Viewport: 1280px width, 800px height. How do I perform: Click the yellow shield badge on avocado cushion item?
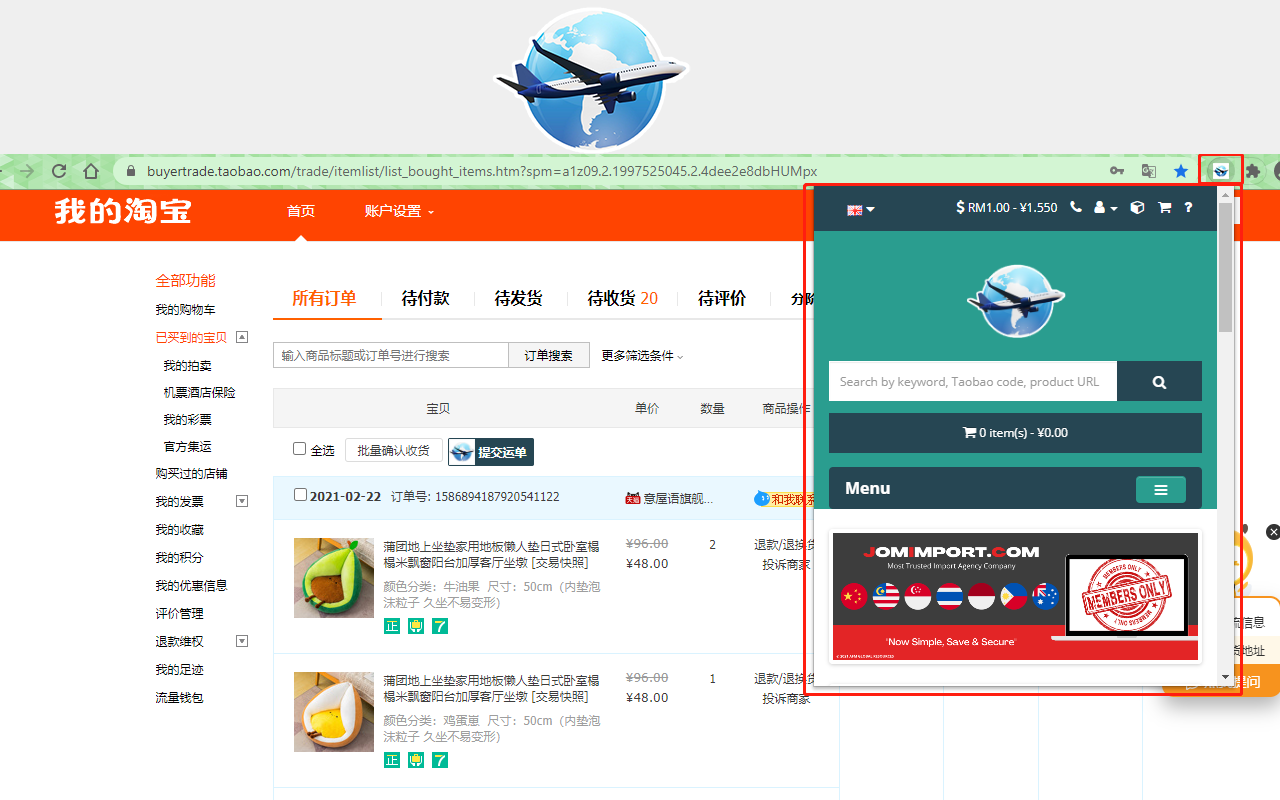416,626
